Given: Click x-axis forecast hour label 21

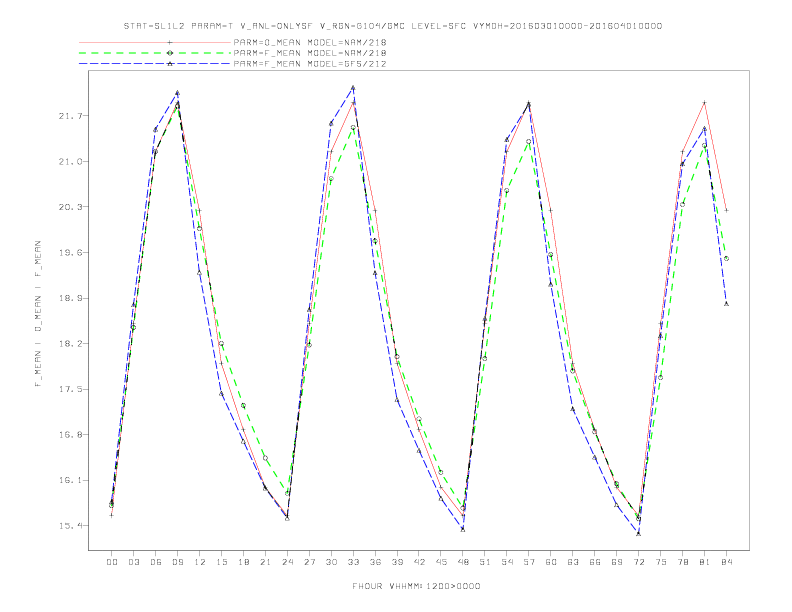Looking at the screenshot, I should 265,562.
